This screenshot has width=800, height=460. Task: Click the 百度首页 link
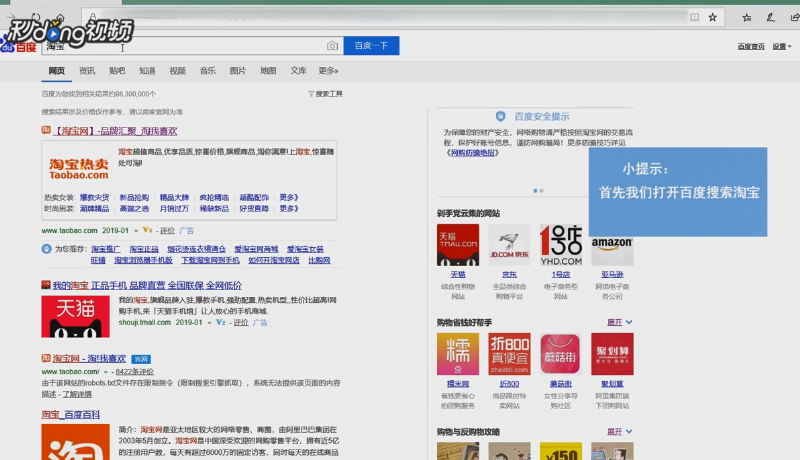click(x=751, y=46)
